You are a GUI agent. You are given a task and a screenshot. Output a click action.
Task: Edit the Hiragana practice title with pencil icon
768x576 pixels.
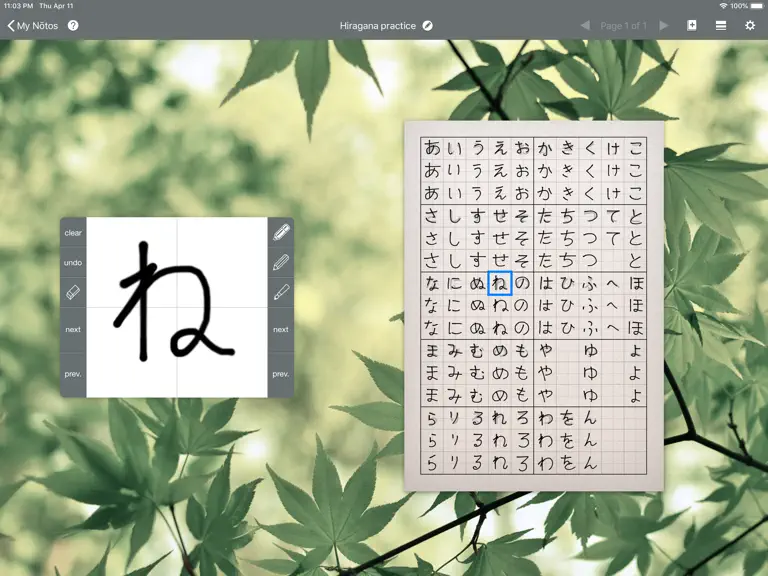pos(428,25)
